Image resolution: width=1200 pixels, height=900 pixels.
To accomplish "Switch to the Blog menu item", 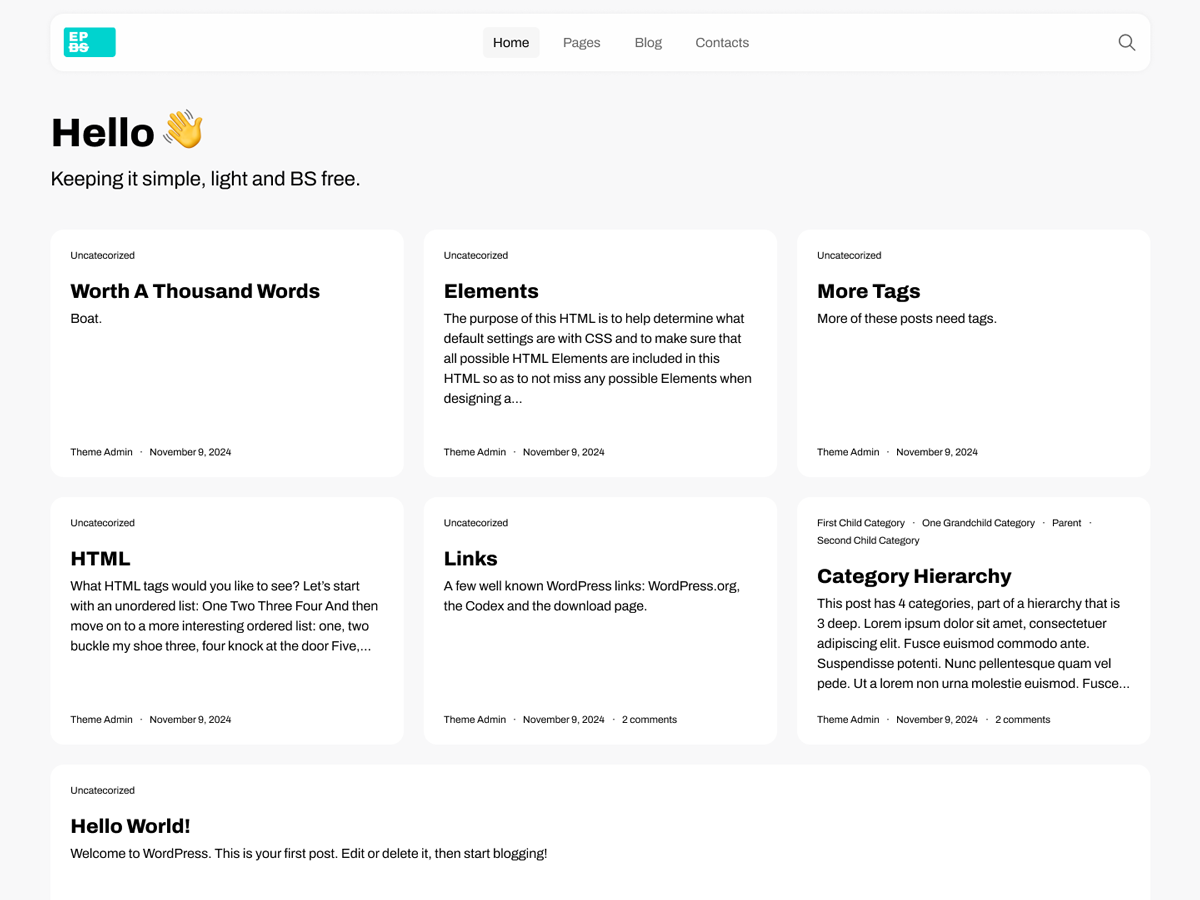I will (x=648, y=42).
